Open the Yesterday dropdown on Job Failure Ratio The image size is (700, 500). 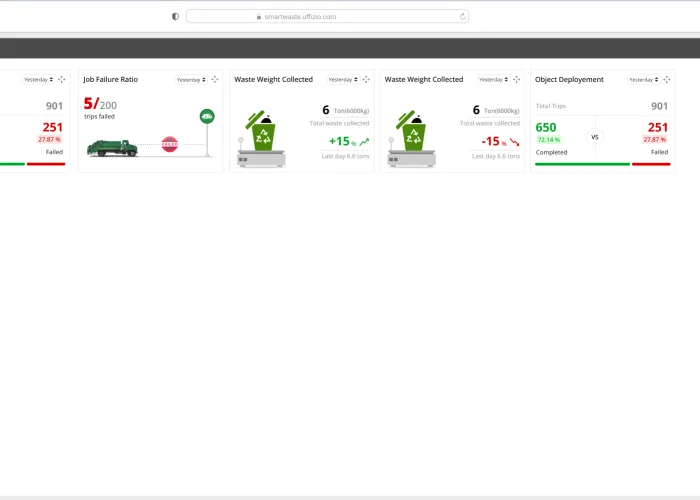point(190,80)
